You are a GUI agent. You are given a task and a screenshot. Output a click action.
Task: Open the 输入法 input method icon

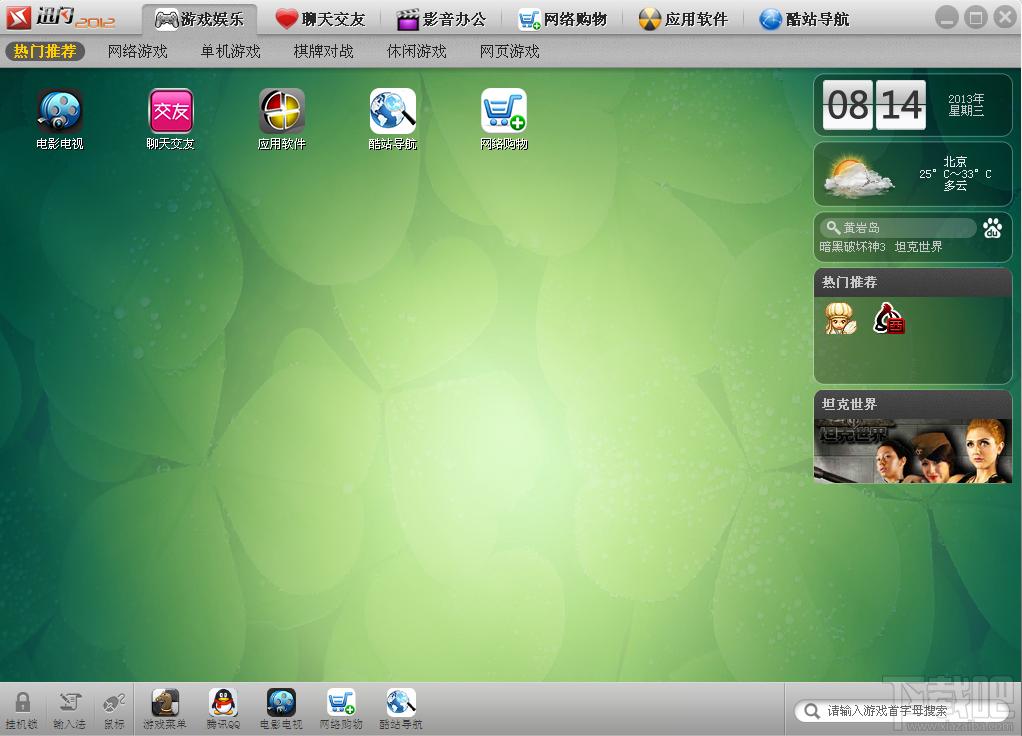(69, 710)
